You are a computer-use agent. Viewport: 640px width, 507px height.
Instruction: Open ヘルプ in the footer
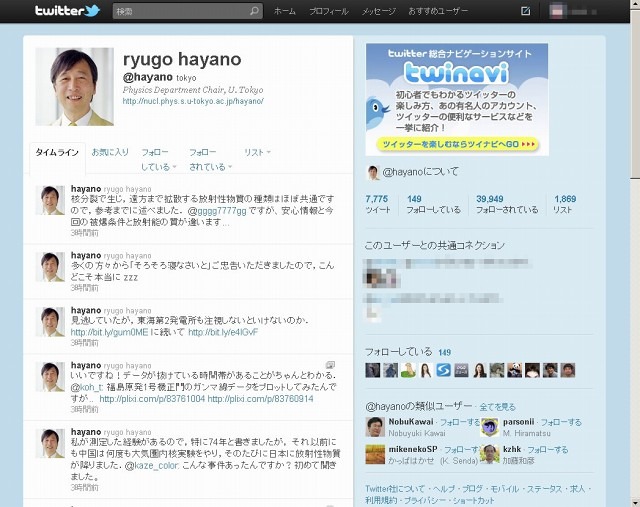[x=444, y=489]
